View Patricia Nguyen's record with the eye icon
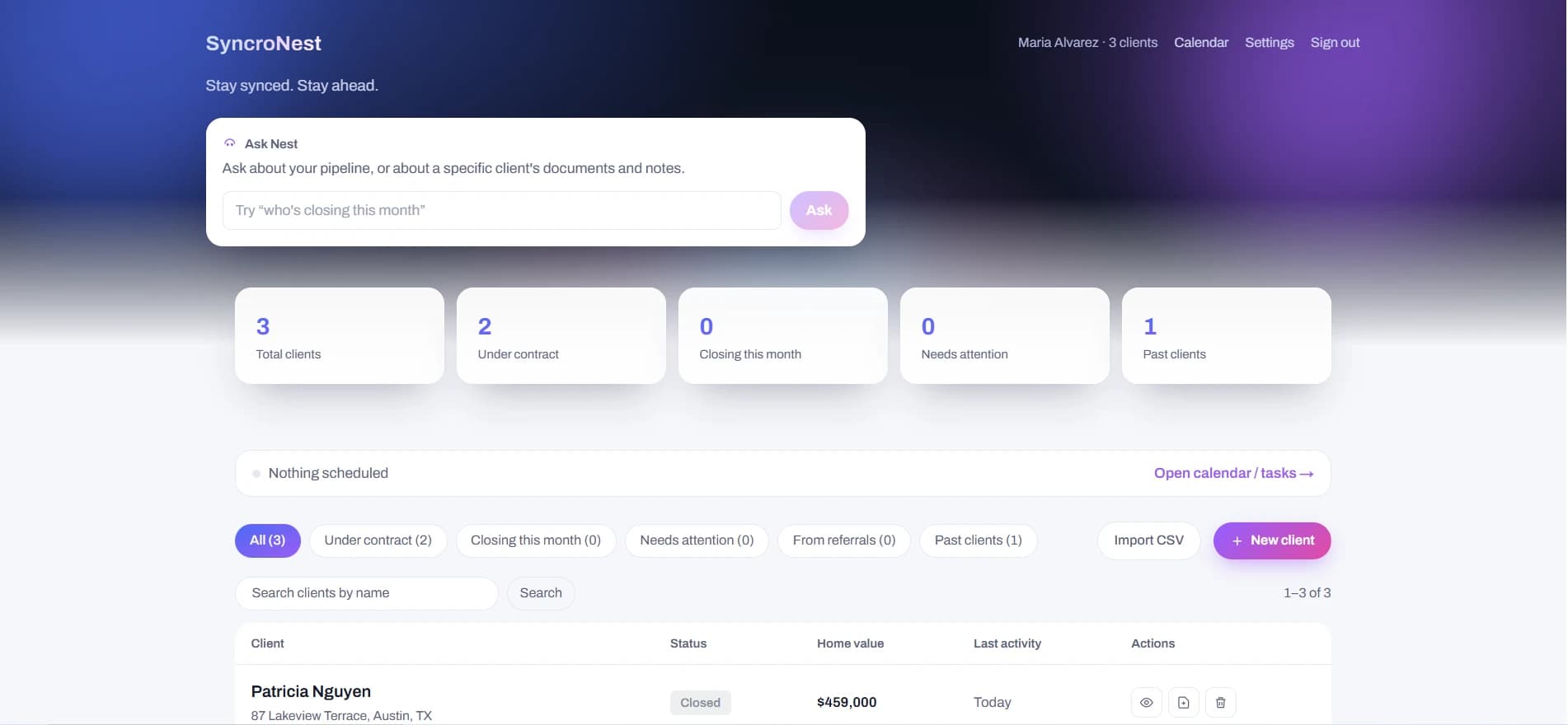 point(1146,703)
